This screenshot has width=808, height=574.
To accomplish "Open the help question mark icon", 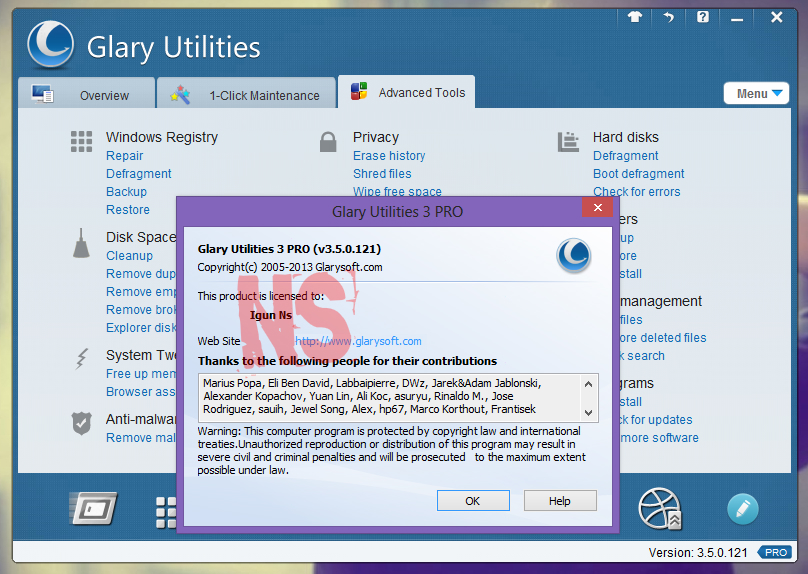I will point(702,17).
